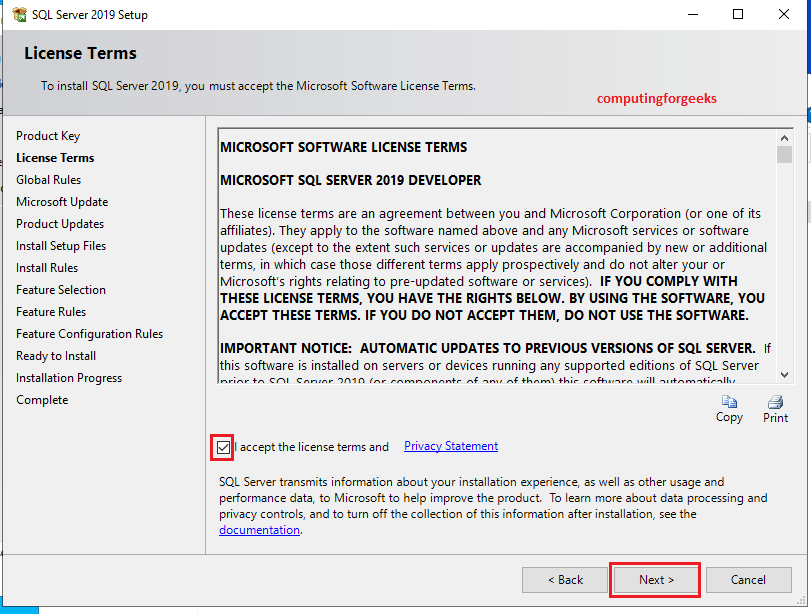Open the documentation link
Screen dimensions: 811x614
(259, 529)
